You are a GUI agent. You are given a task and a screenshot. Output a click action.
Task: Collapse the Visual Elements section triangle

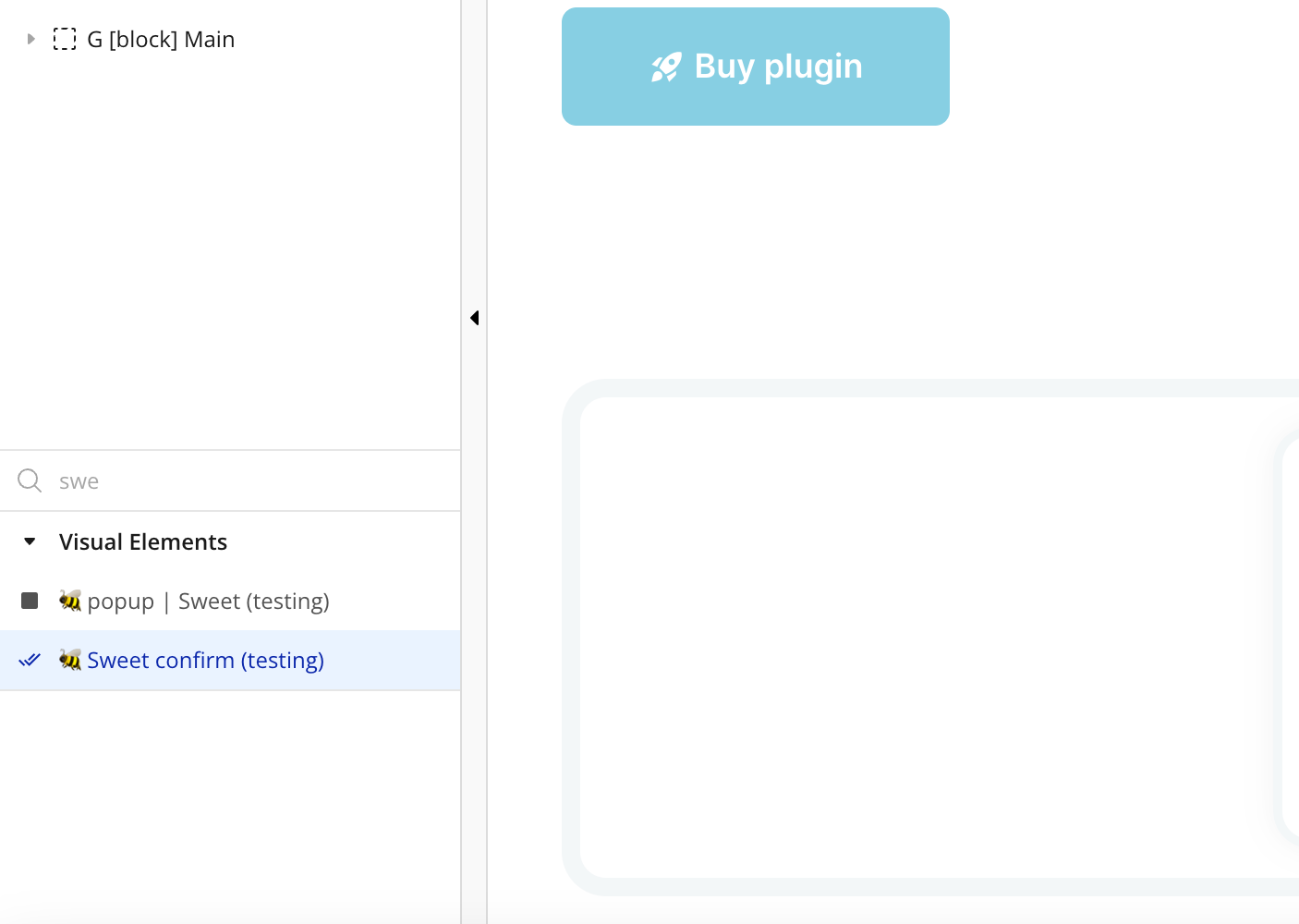(30, 541)
